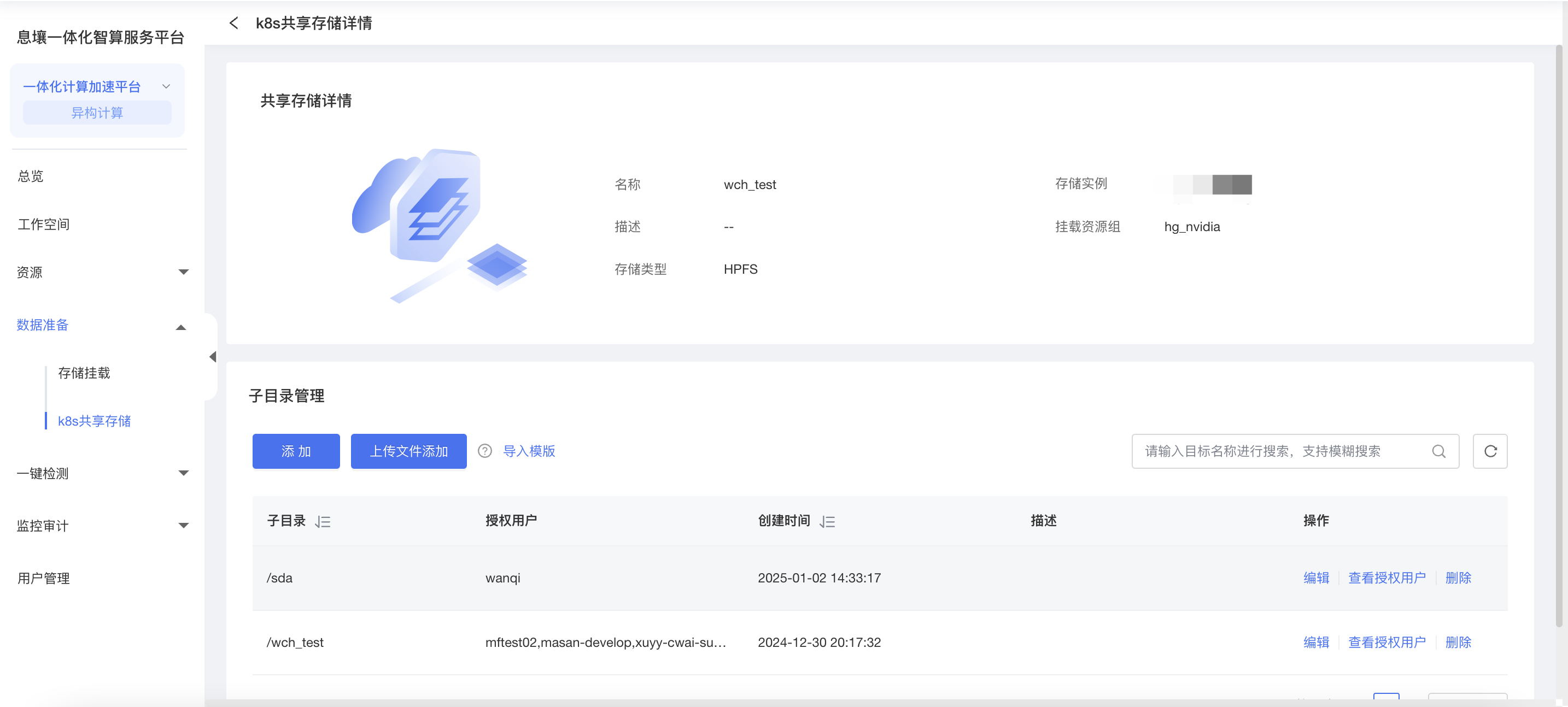Collapse the sidebar using the handle arrow
The image size is (1568, 707).
coord(213,357)
